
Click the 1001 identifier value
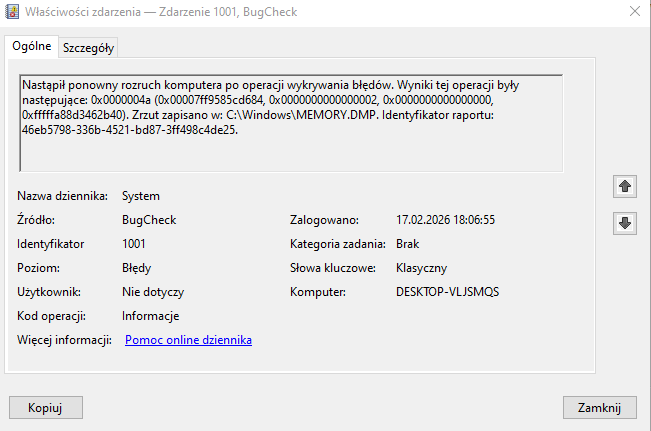134,244
